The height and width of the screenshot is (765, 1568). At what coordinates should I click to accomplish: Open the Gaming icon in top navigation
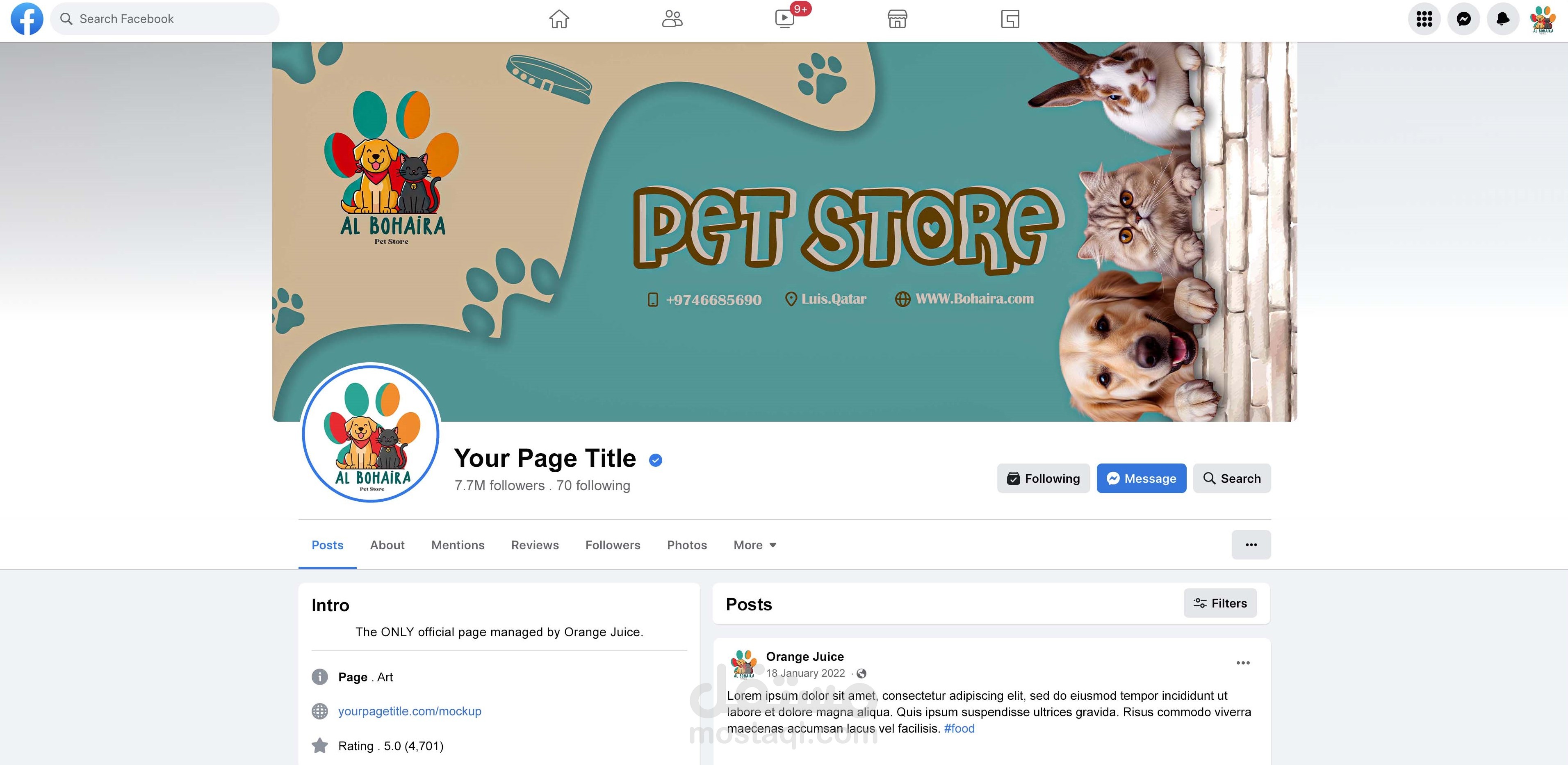tap(1010, 19)
